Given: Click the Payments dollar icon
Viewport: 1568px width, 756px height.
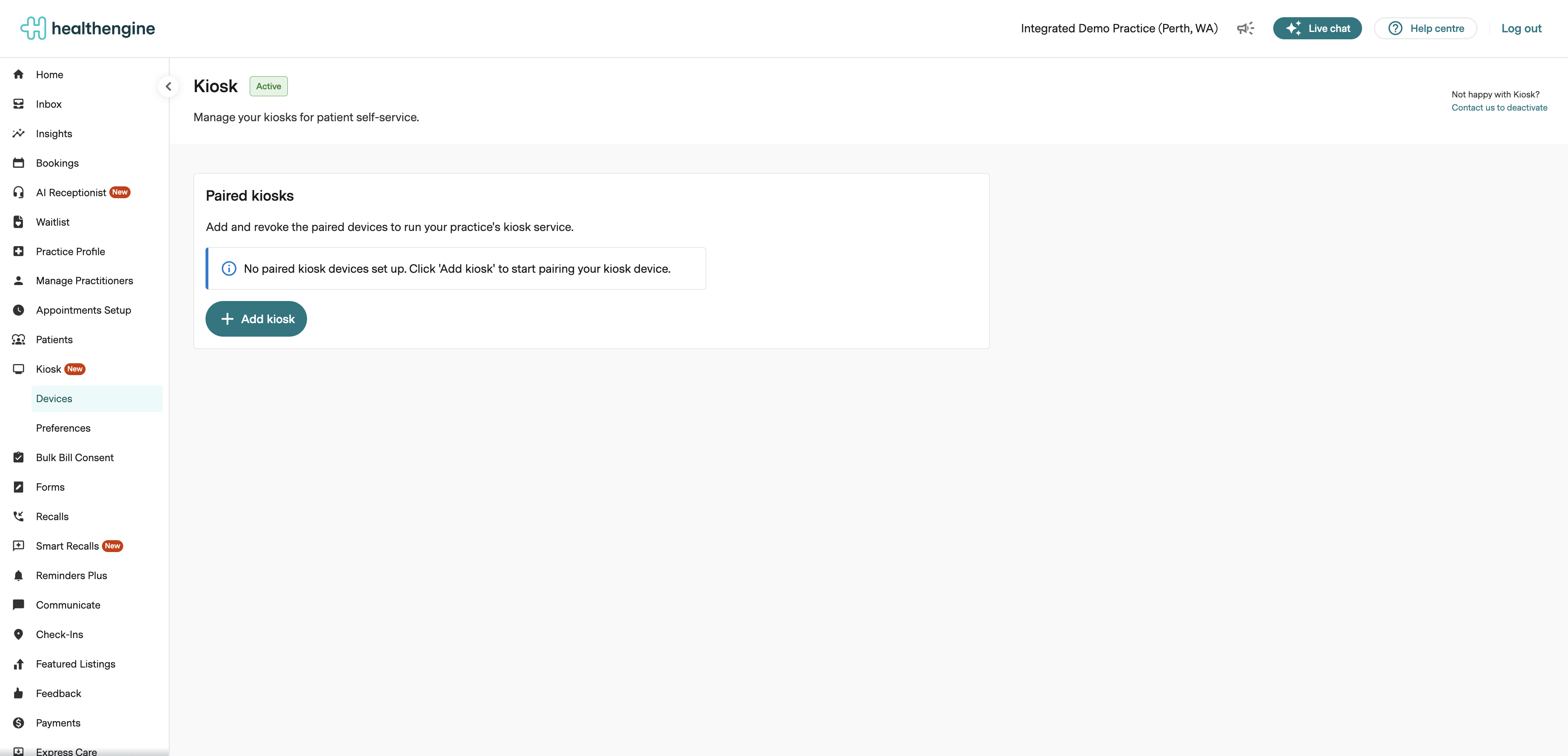Looking at the screenshot, I should coord(18,722).
